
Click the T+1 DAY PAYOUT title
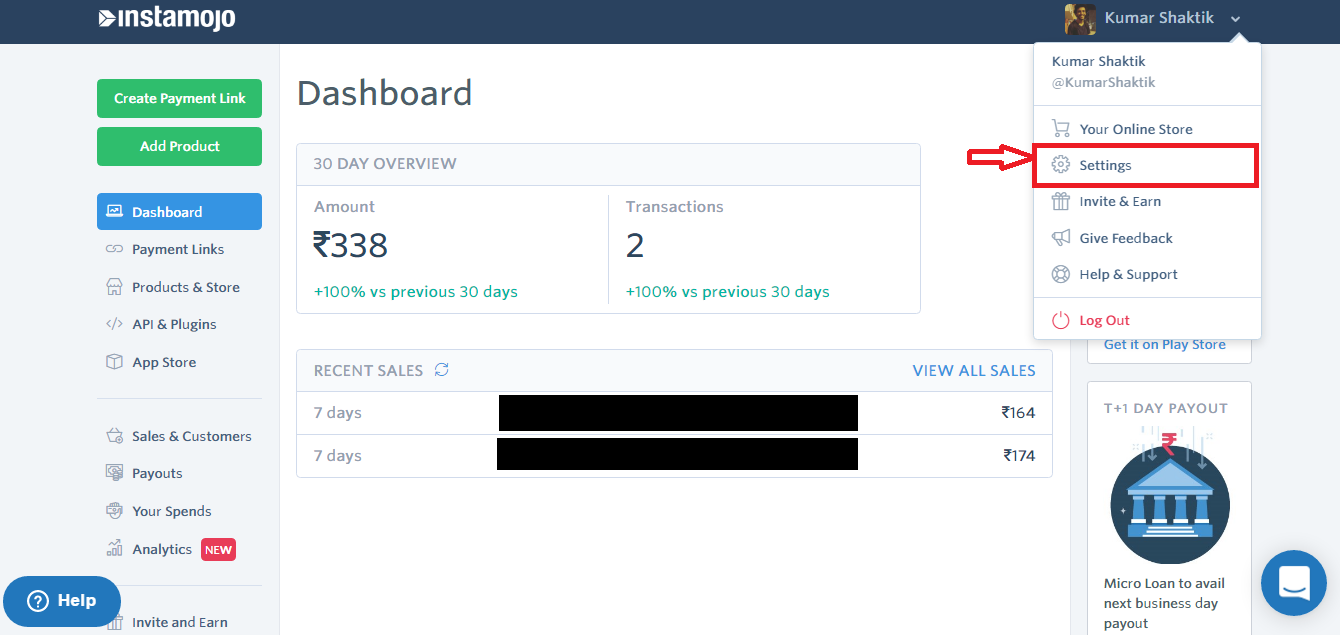click(1165, 408)
